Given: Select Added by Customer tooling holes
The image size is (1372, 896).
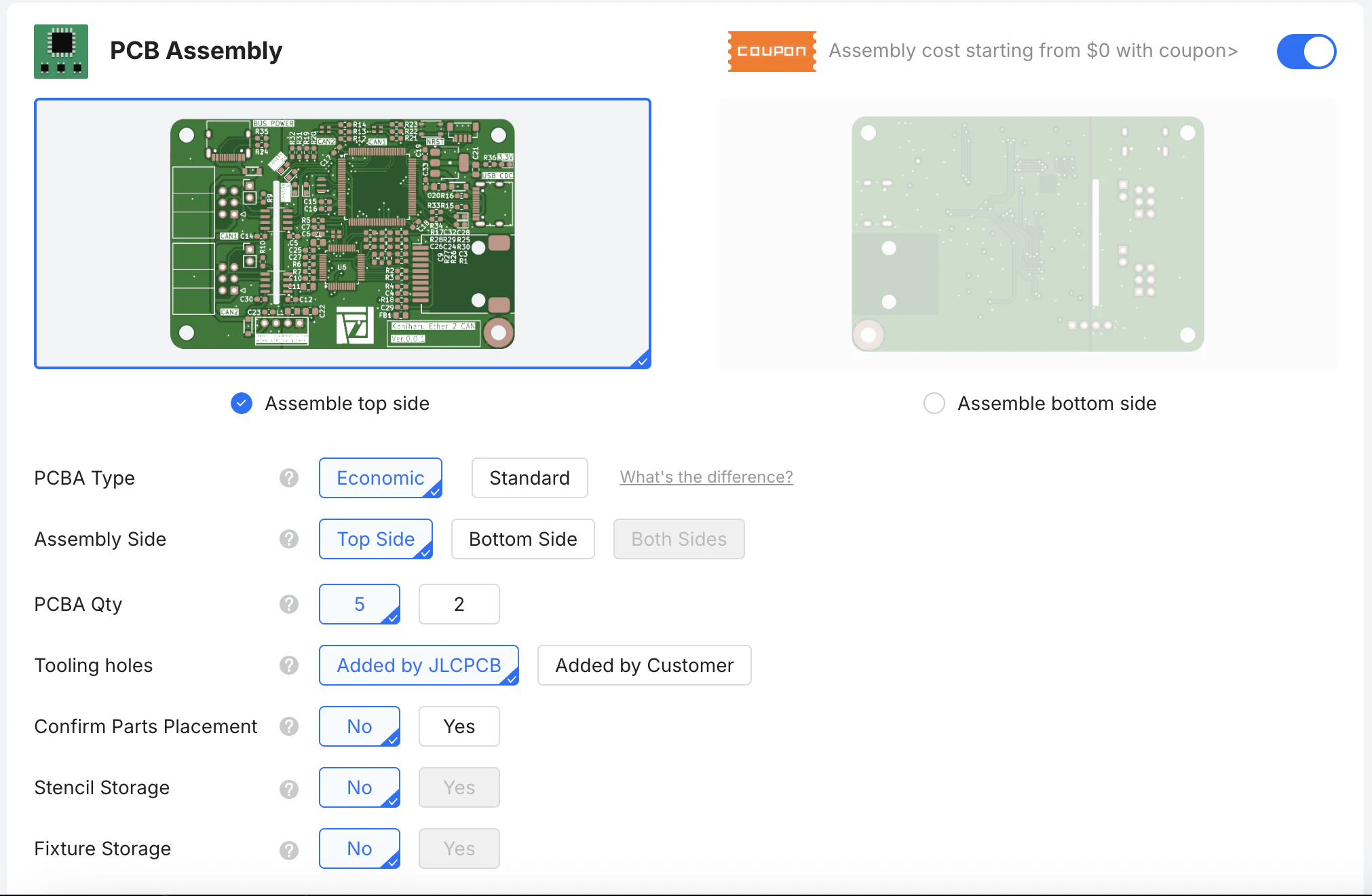Looking at the screenshot, I should [644, 665].
